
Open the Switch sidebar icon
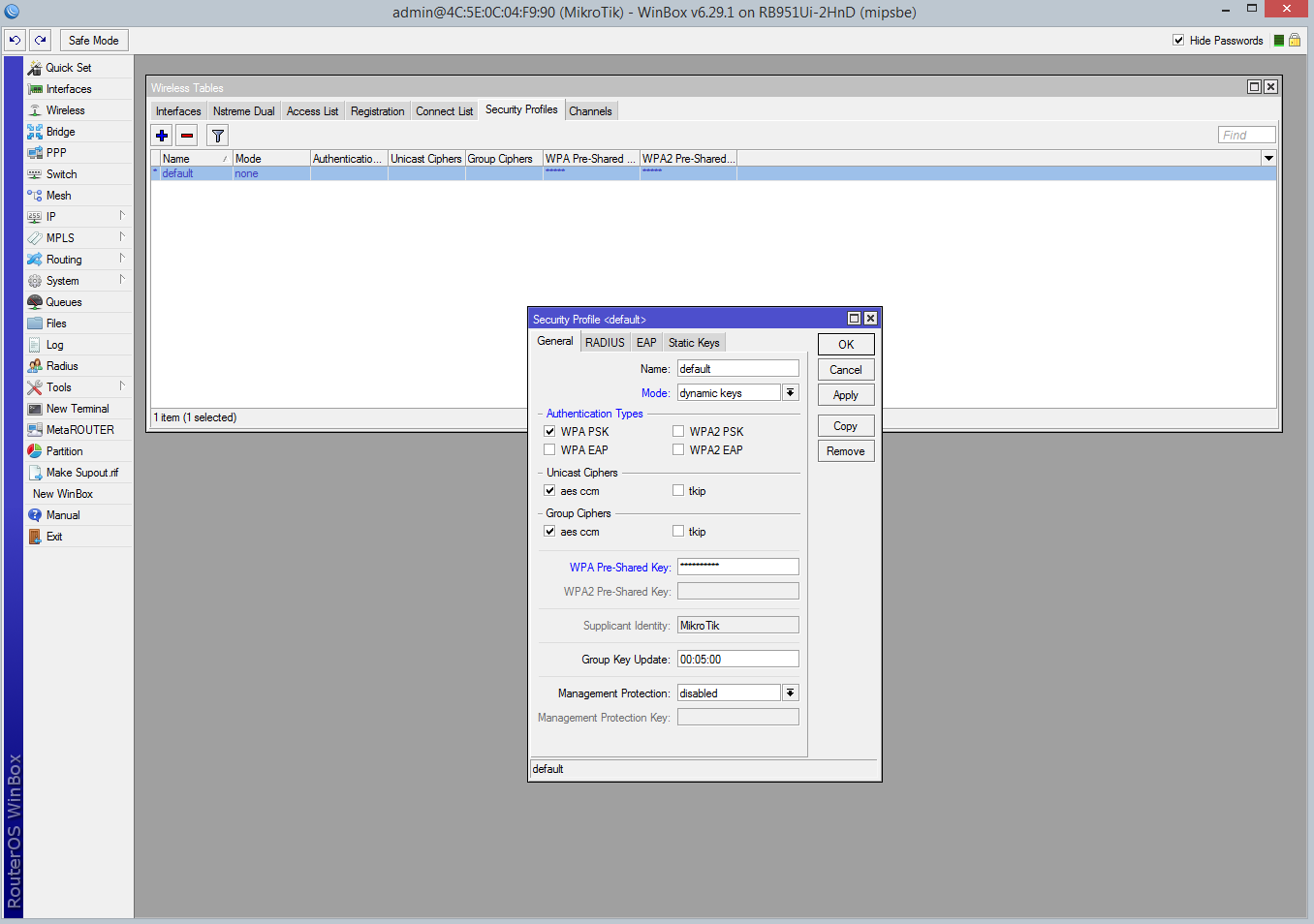35,174
